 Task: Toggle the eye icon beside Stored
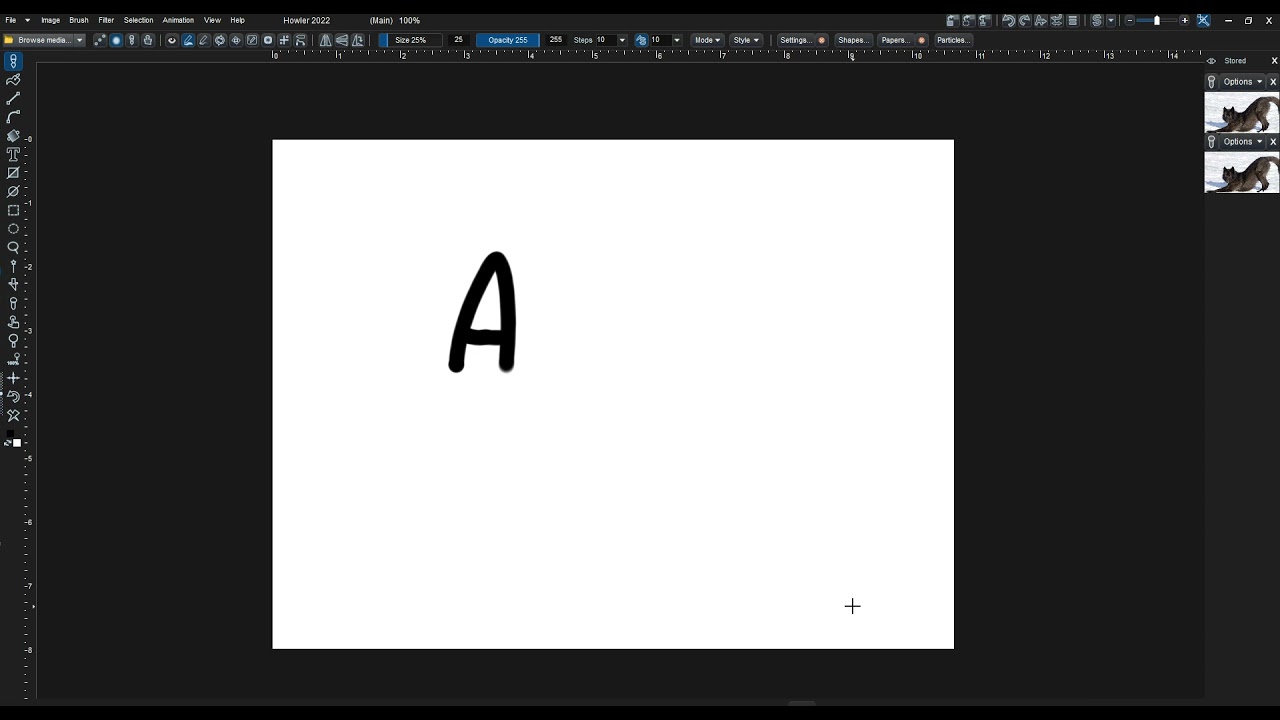tap(1211, 61)
